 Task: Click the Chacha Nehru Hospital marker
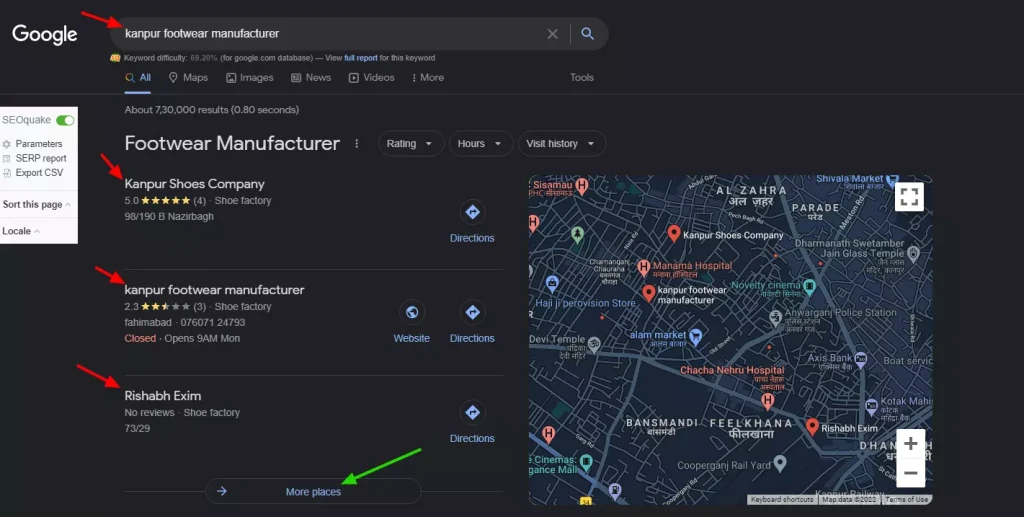[768, 401]
